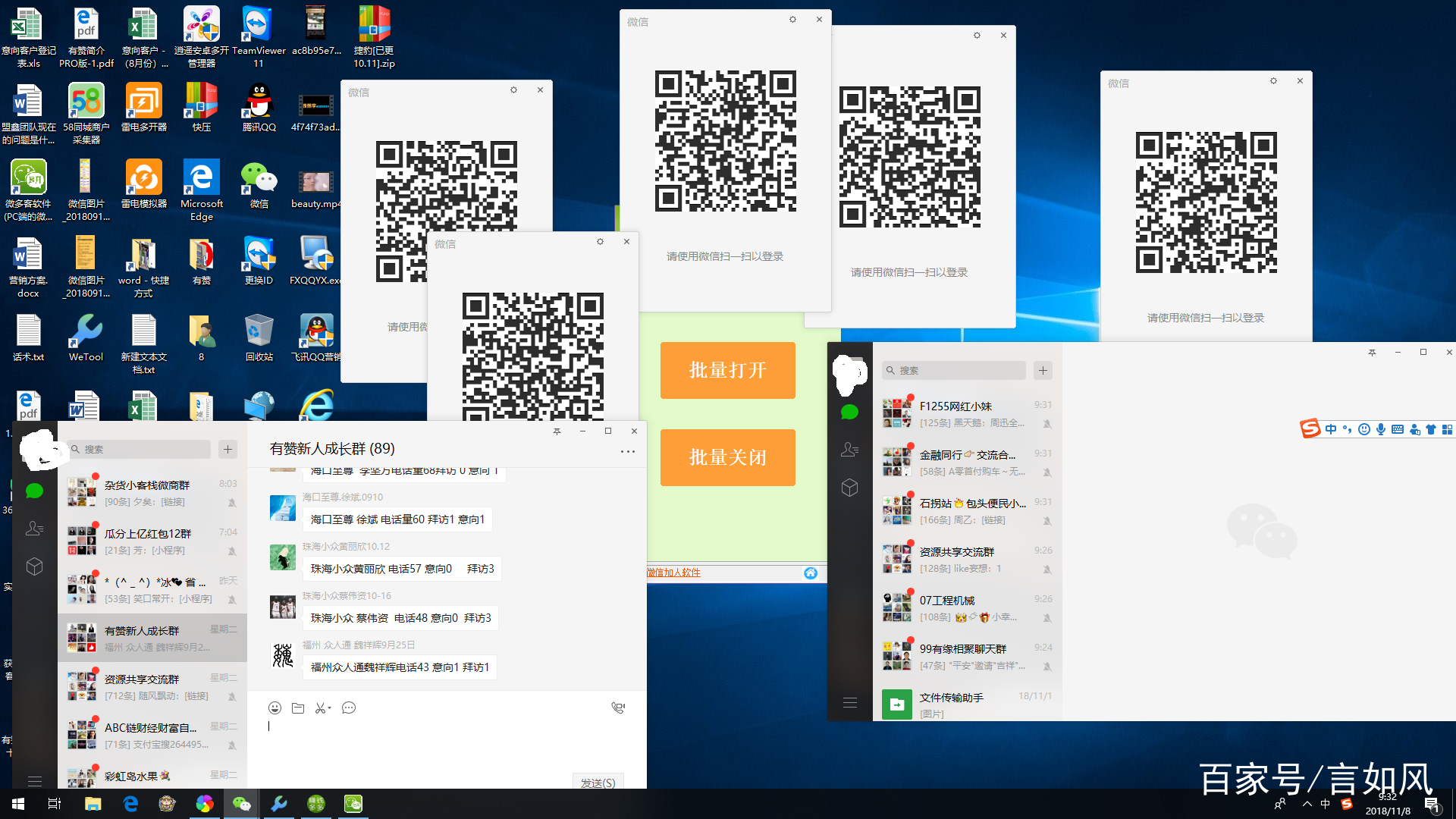Open chat history speech bubble icon
Viewport: 1456px width, 819px height.
(x=349, y=708)
